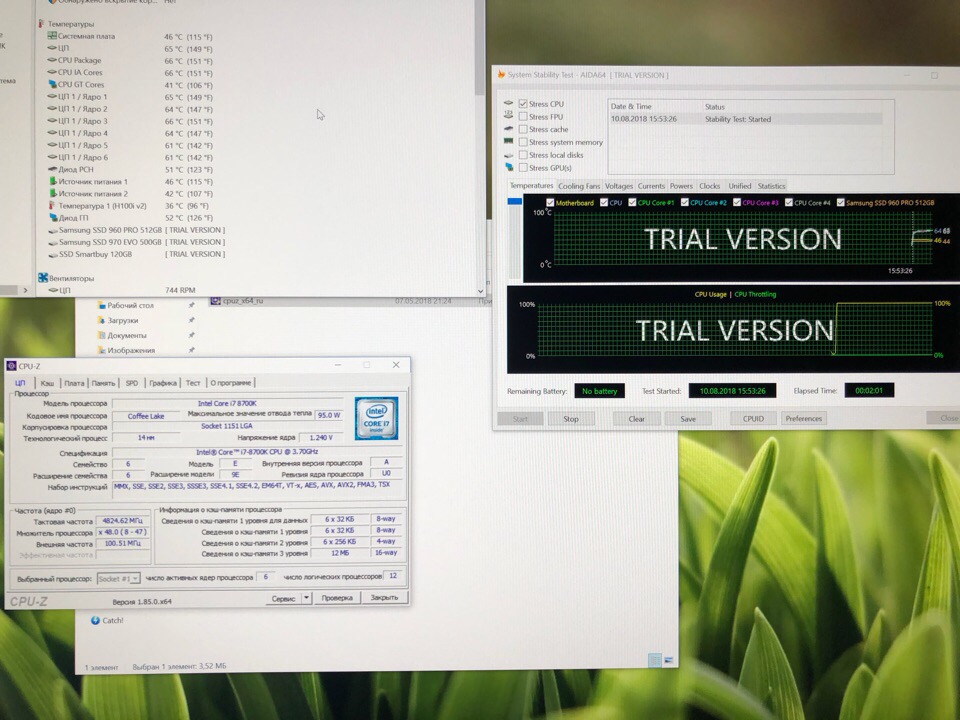Click the Закрыть button in CPU-Z
The width and height of the screenshot is (960, 720).
point(384,598)
